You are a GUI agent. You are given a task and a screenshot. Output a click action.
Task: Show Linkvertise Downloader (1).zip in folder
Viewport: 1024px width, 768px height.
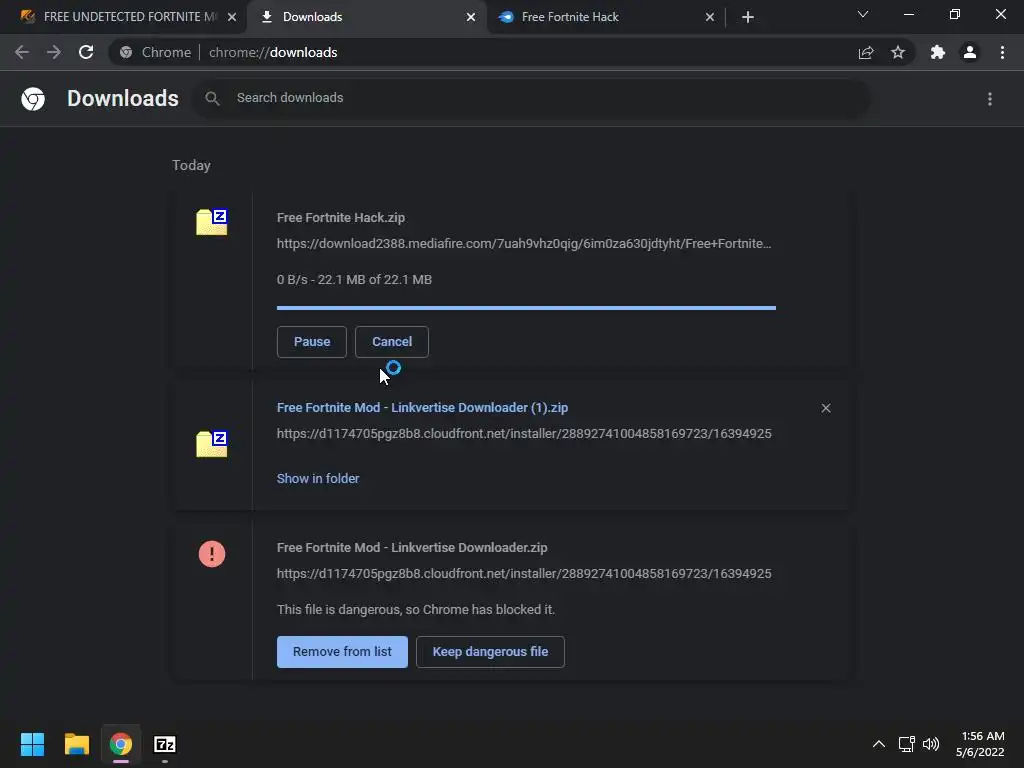click(318, 479)
